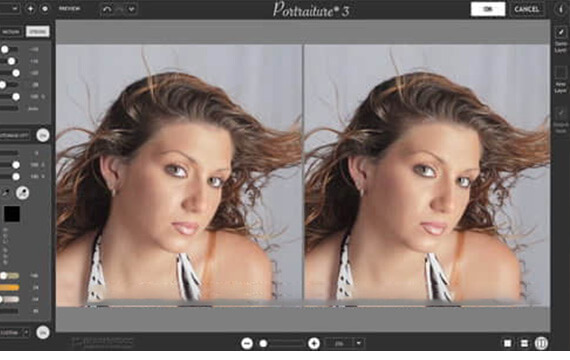
Task: Enable the New Layer checkbox
Action: (561, 72)
